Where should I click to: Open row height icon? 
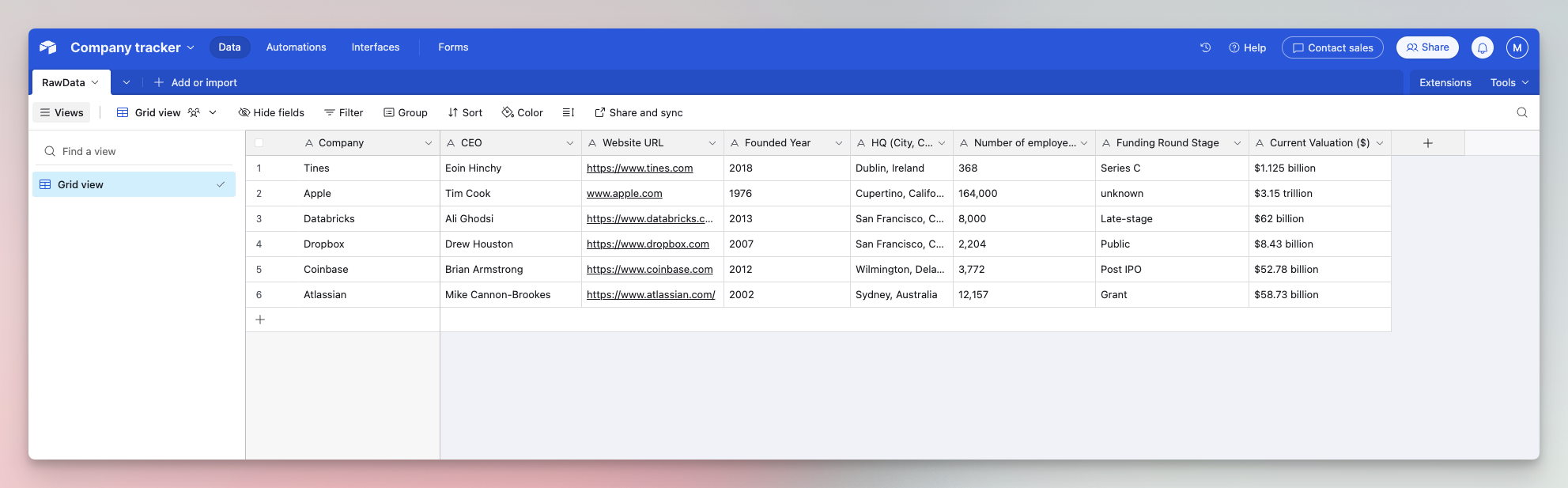point(569,112)
